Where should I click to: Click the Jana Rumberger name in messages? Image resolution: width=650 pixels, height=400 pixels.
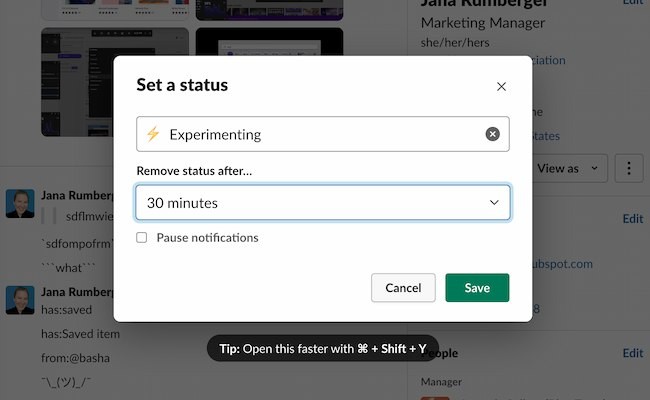point(80,195)
